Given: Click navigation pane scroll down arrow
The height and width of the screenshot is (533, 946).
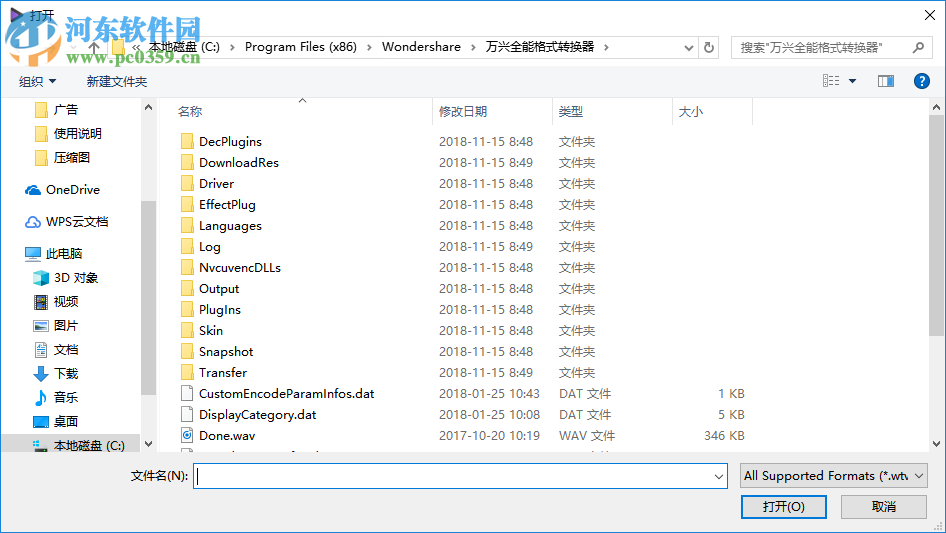Looking at the screenshot, I should (148, 444).
